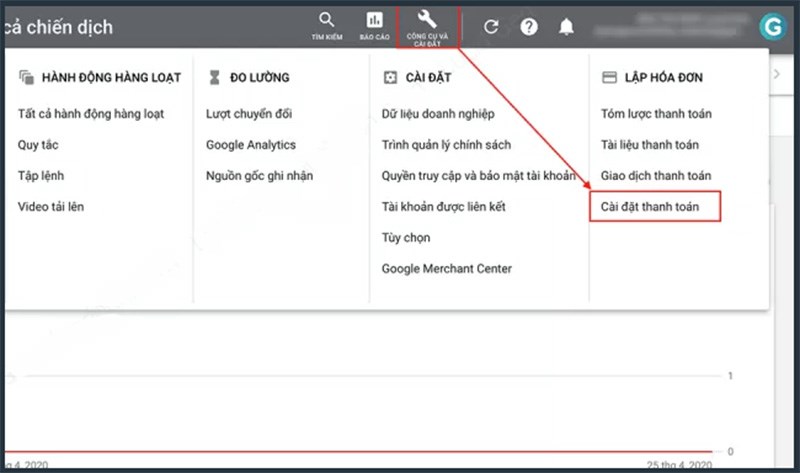Click the green G account avatar
Image resolution: width=800 pixels, height=473 pixels.
click(x=772, y=26)
